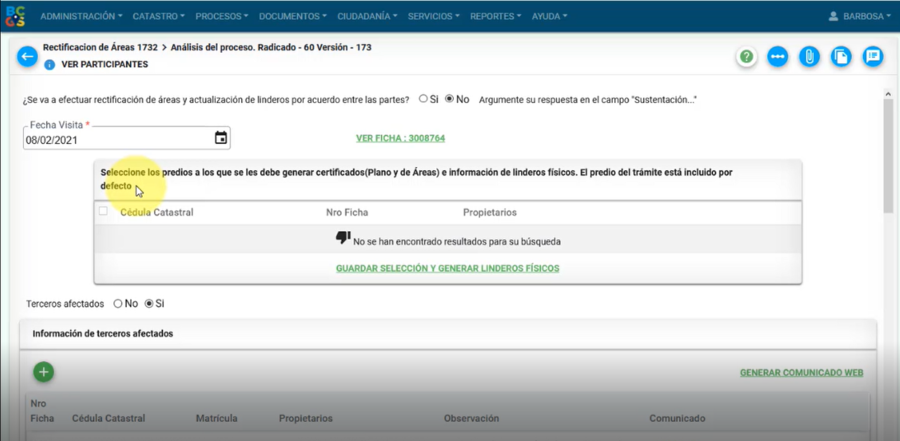This screenshot has height=441, width=900.
Task: Click the Fecha Visita date input field
Action: (115, 140)
